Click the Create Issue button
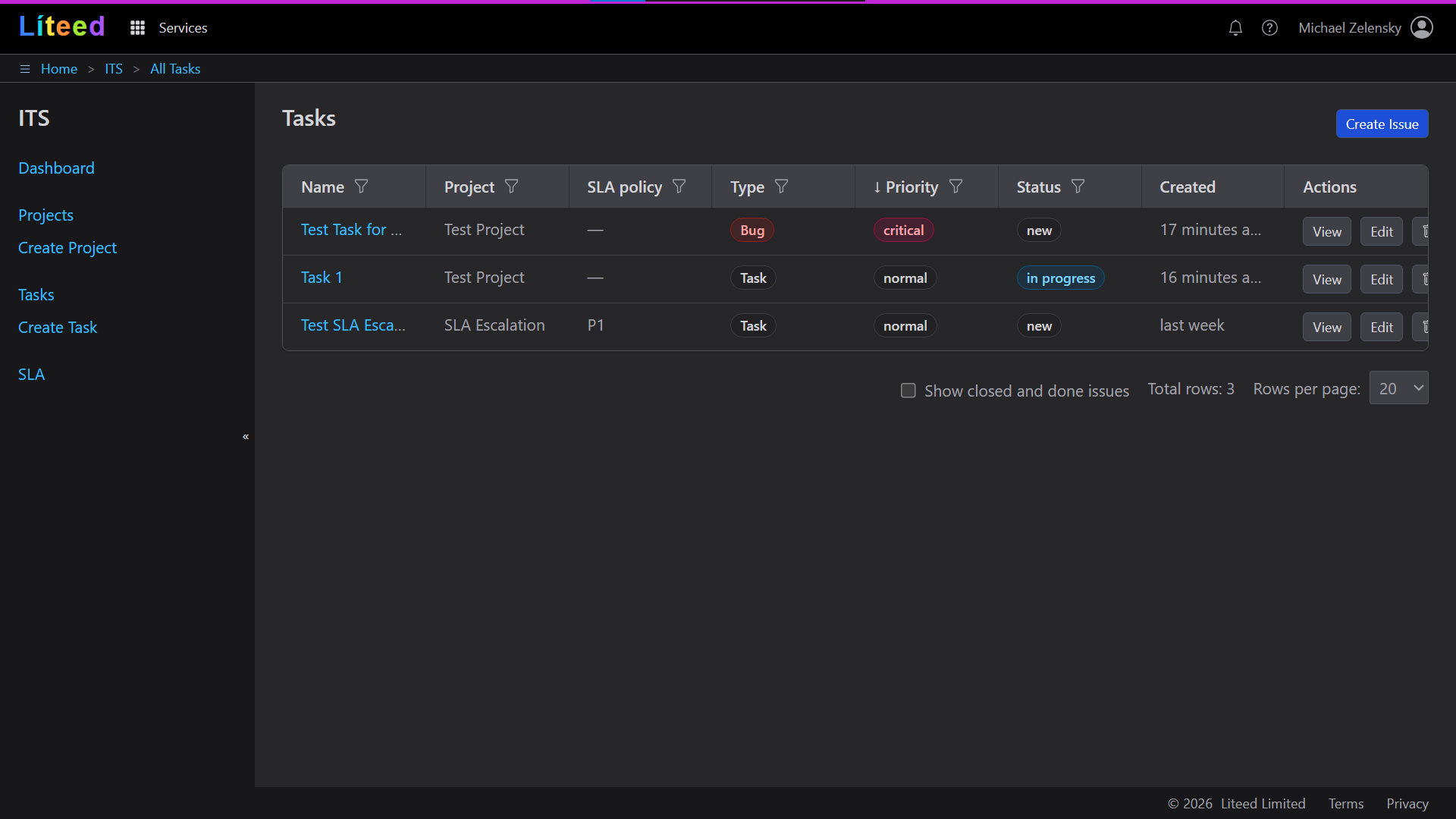Screen dimensions: 1456x819 click(x=1382, y=124)
